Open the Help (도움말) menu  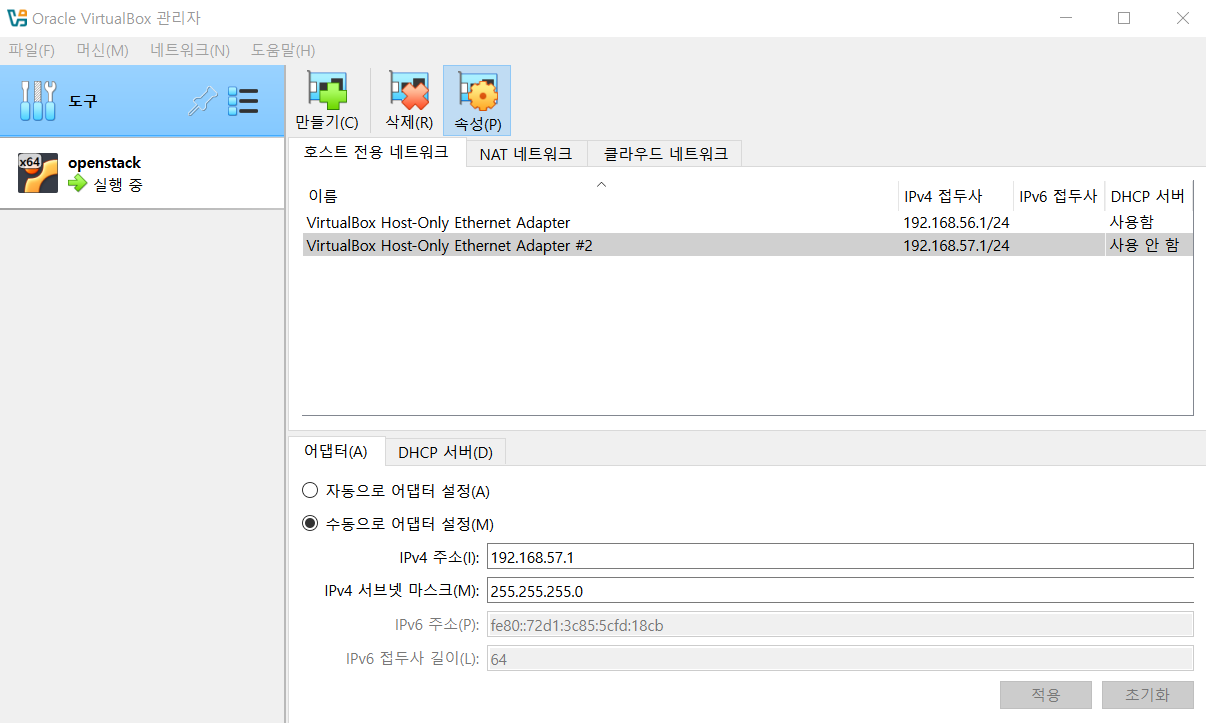click(283, 50)
